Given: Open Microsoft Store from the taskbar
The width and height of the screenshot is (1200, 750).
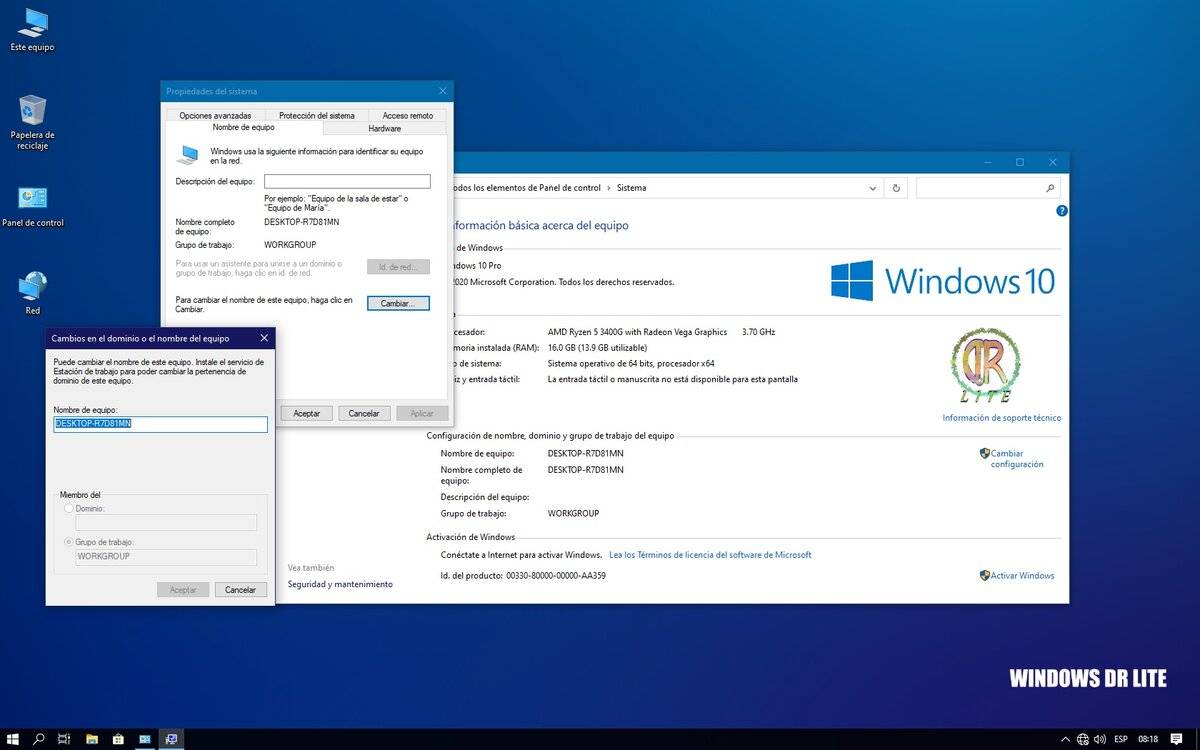Looking at the screenshot, I should click(118, 739).
